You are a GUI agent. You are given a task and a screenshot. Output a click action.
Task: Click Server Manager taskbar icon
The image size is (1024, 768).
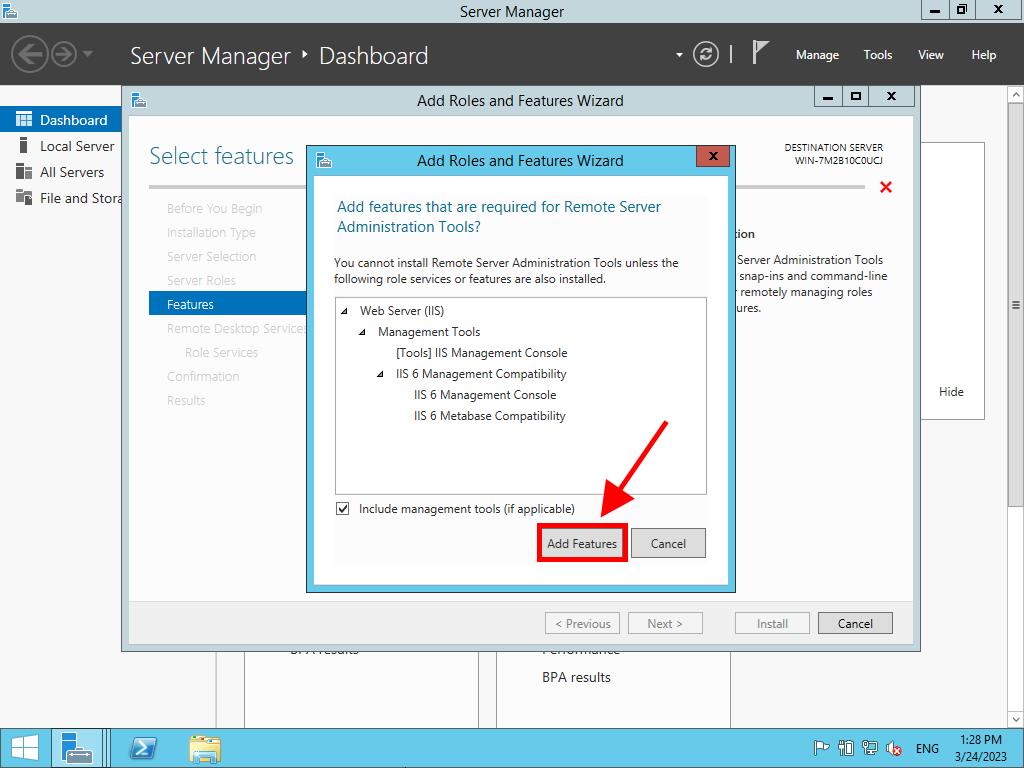pyautogui.click(x=77, y=748)
